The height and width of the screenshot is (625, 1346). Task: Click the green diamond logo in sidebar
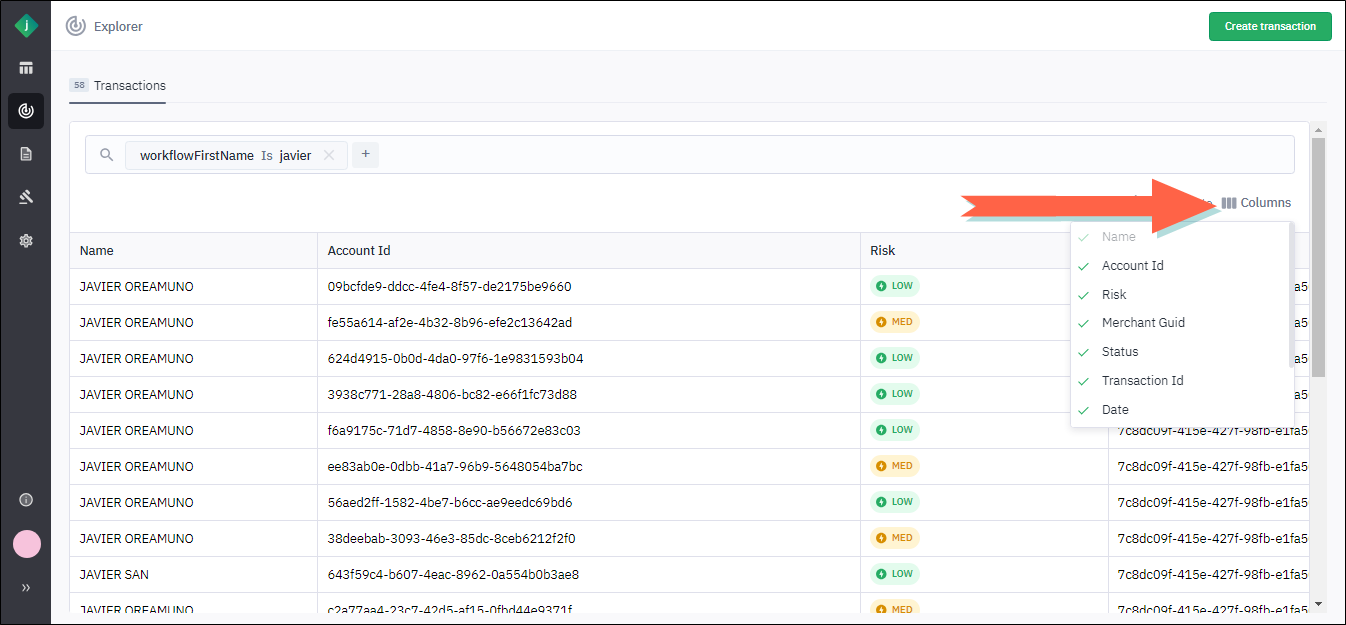coord(26,26)
